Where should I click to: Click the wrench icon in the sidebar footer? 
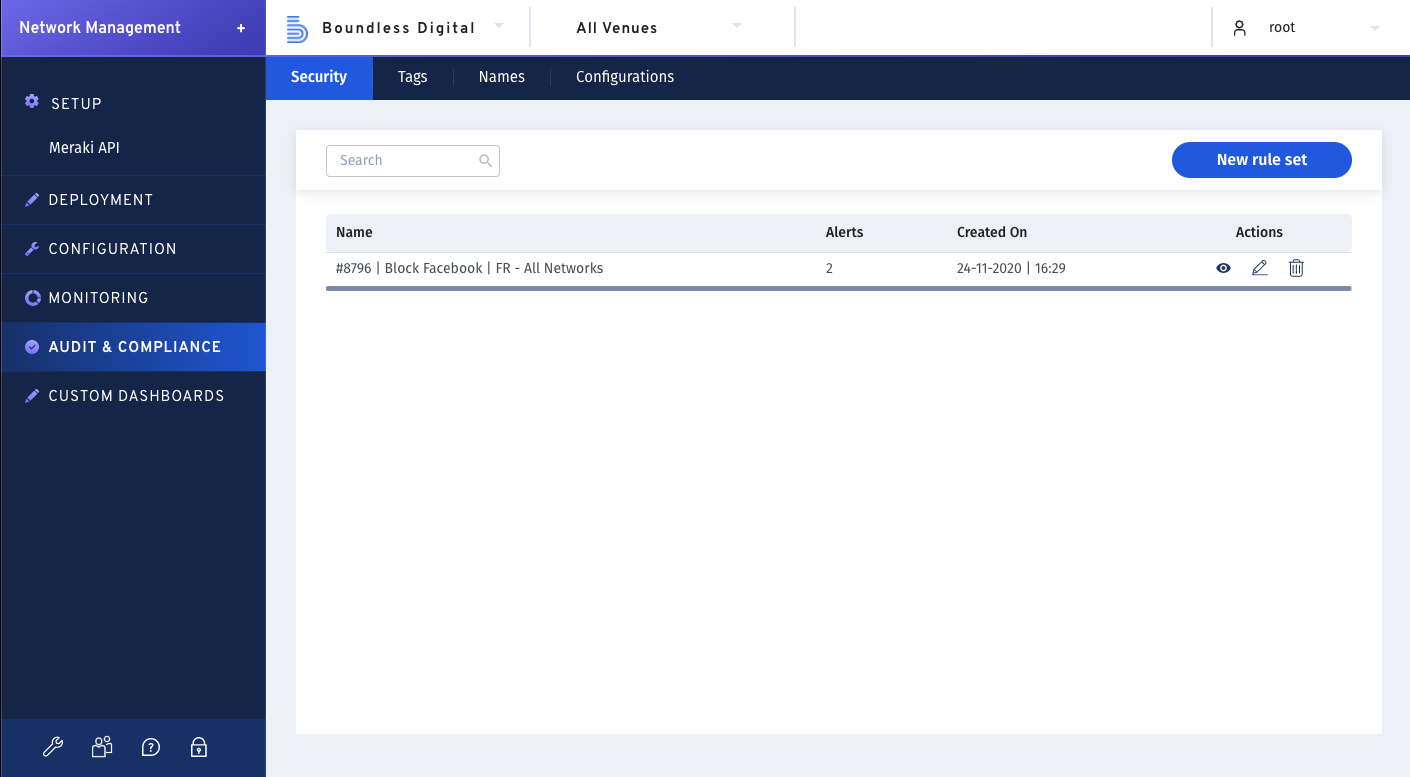(53, 747)
